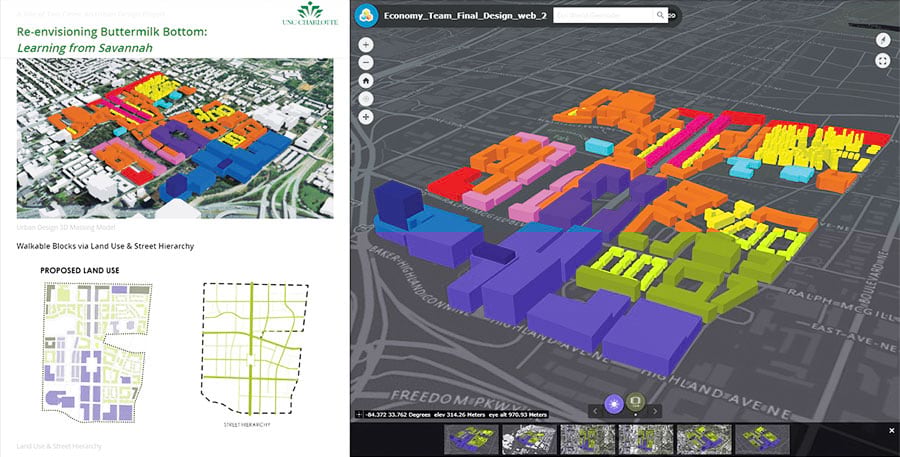
Task: Click the PROPOSED LAND USE heading
Action: click(80, 270)
